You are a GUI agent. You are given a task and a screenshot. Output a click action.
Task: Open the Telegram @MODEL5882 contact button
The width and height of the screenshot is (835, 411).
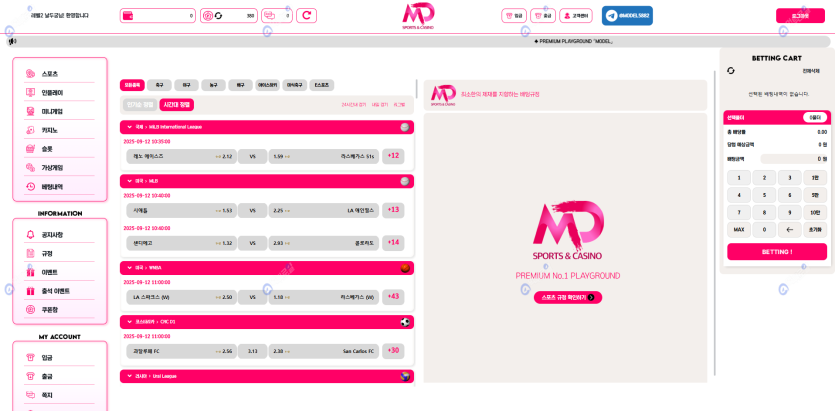click(x=627, y=16)
